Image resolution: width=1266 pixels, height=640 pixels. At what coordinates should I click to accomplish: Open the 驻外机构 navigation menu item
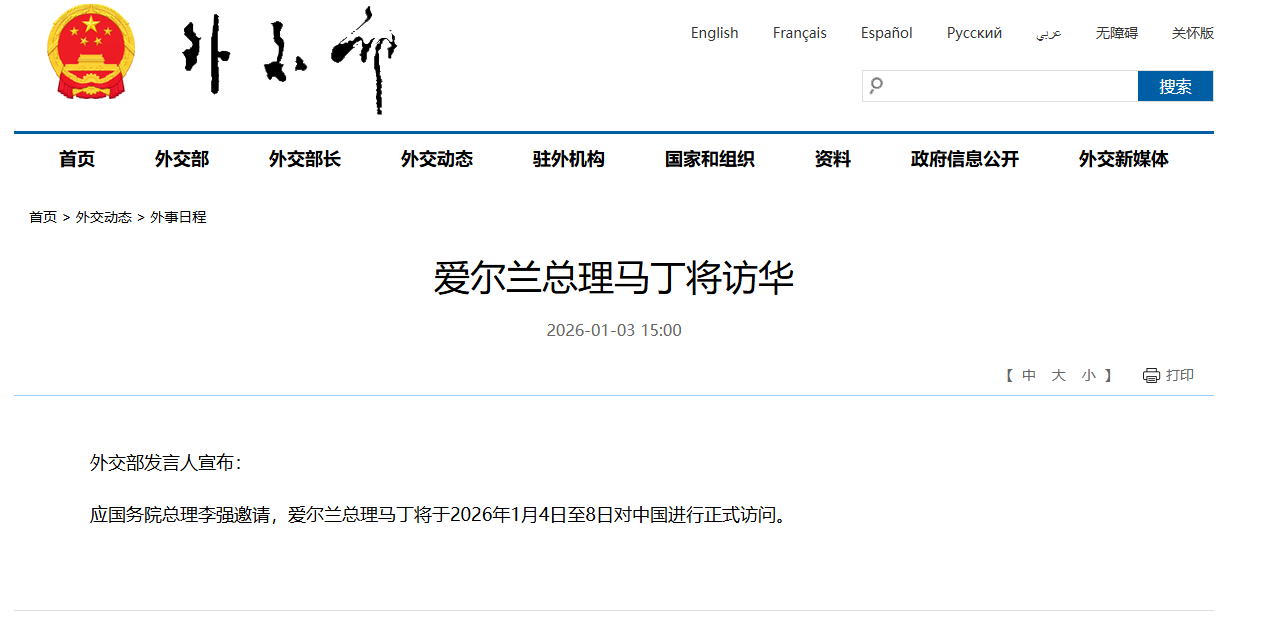coord(565,158)
